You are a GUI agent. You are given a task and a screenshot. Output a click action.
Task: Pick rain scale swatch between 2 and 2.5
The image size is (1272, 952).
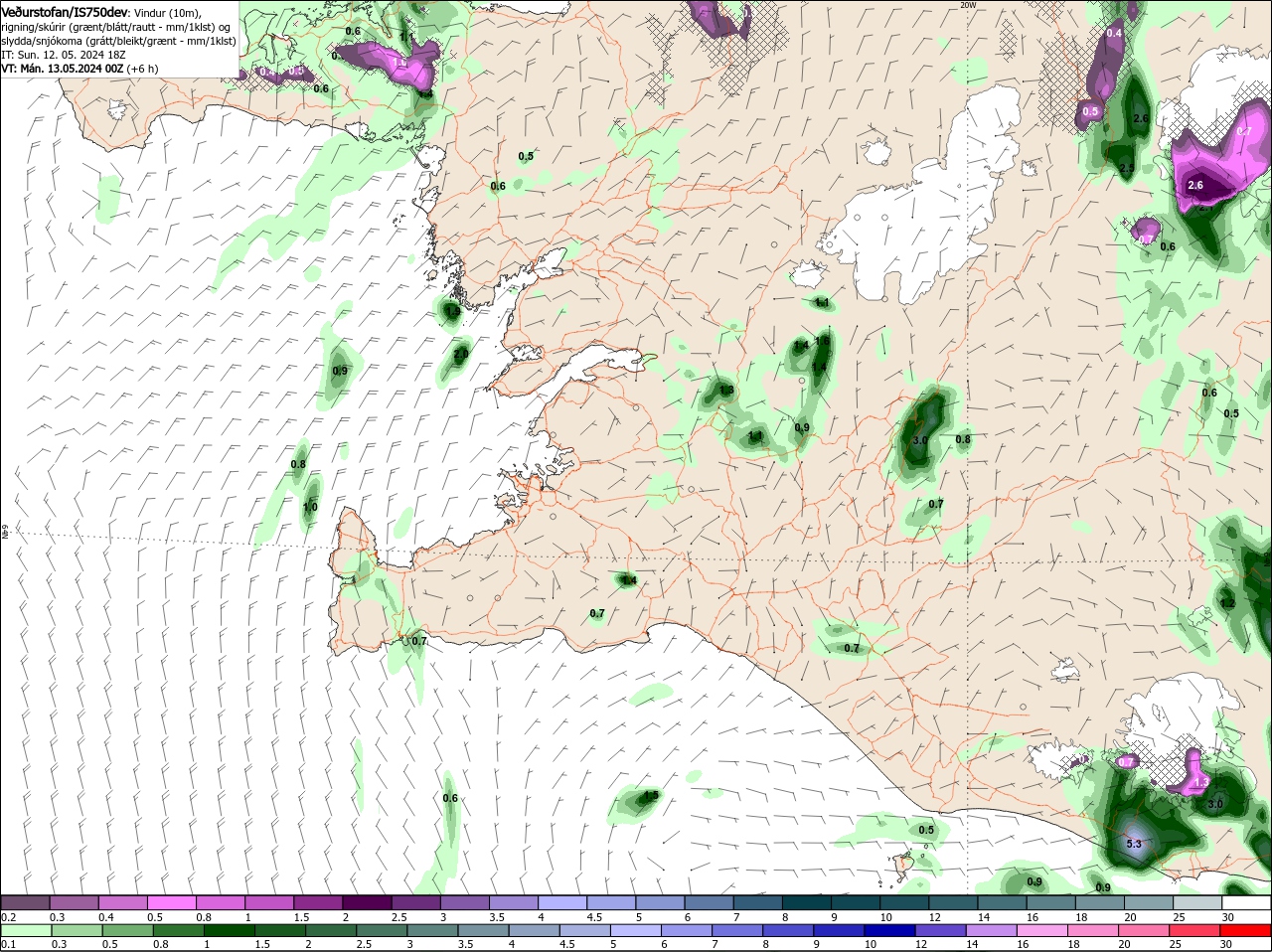pyautogui.click(x=332, y=931)
